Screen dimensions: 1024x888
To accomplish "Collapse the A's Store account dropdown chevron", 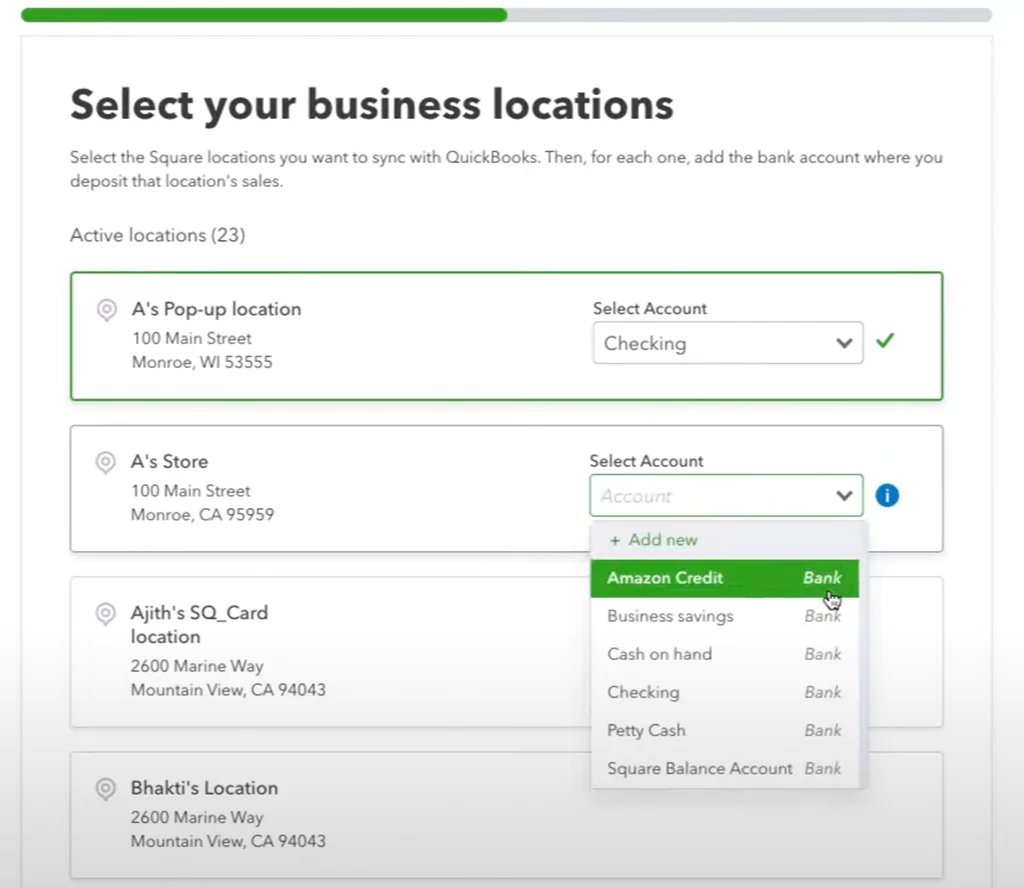I will tap(844, 496).
